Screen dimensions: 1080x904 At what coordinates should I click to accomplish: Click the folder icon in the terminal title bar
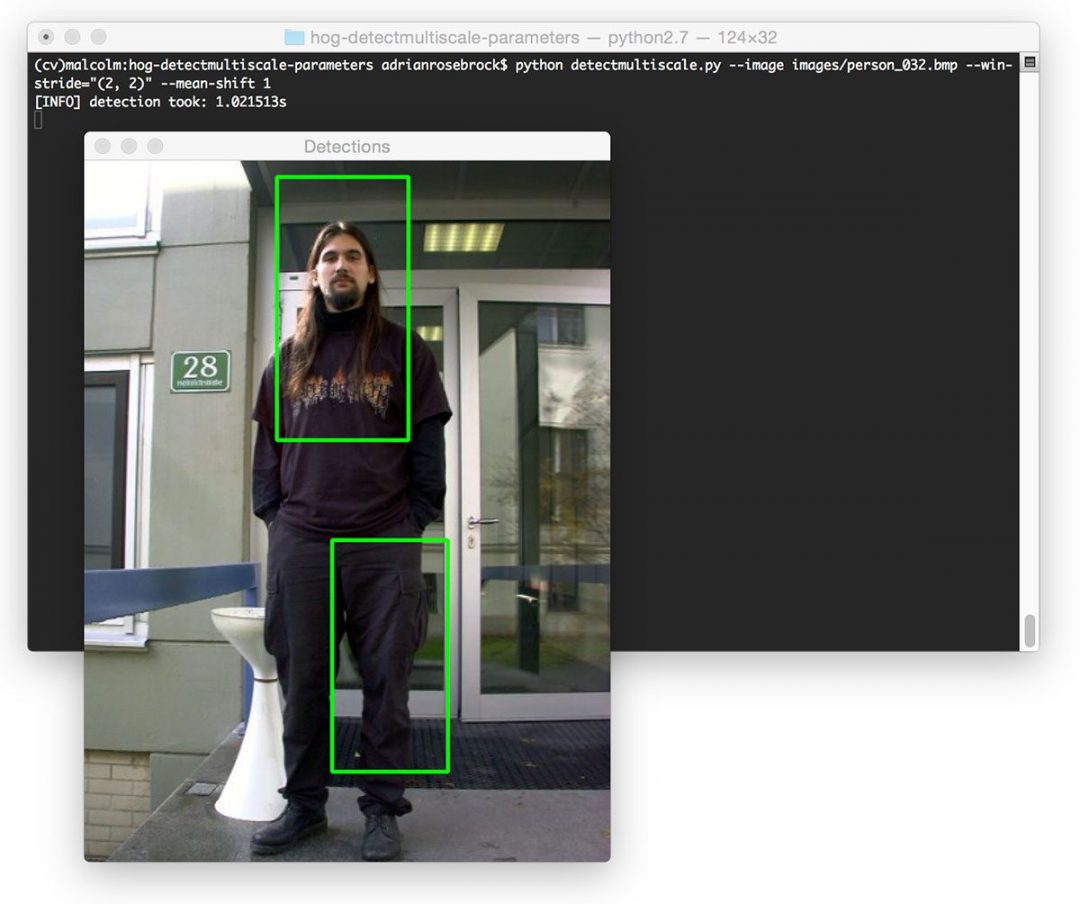click(x=295, y=37)
